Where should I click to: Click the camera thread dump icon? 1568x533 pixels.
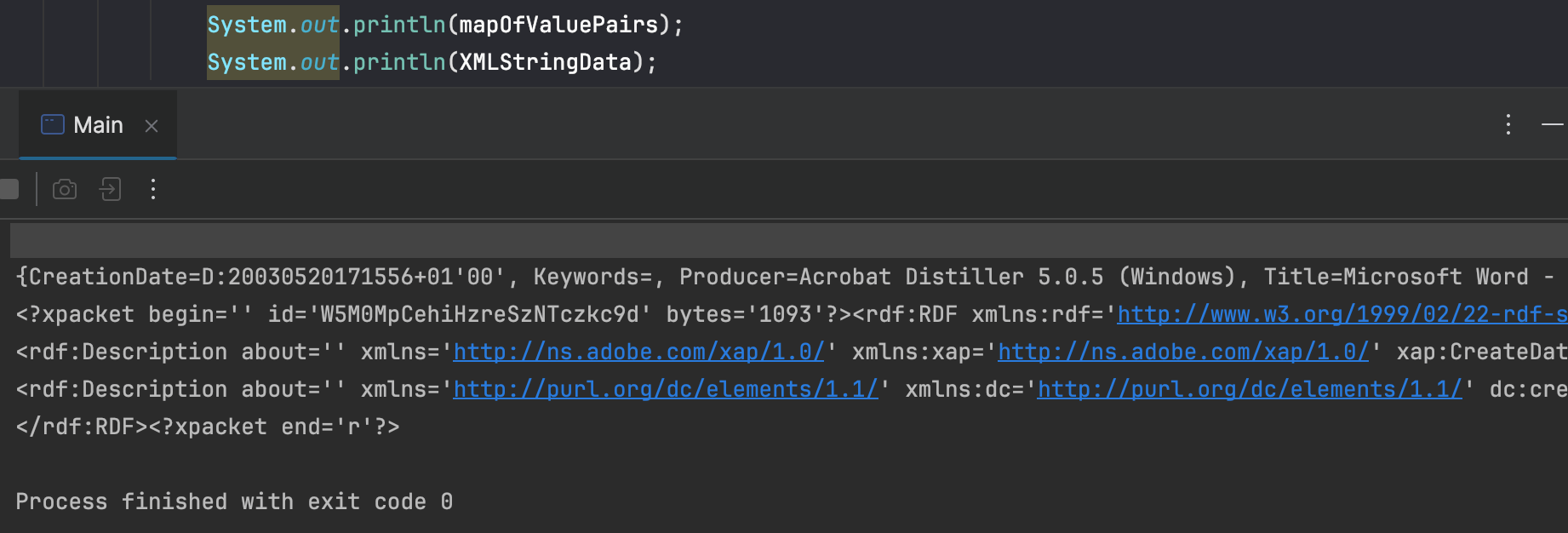pos(65,189)
